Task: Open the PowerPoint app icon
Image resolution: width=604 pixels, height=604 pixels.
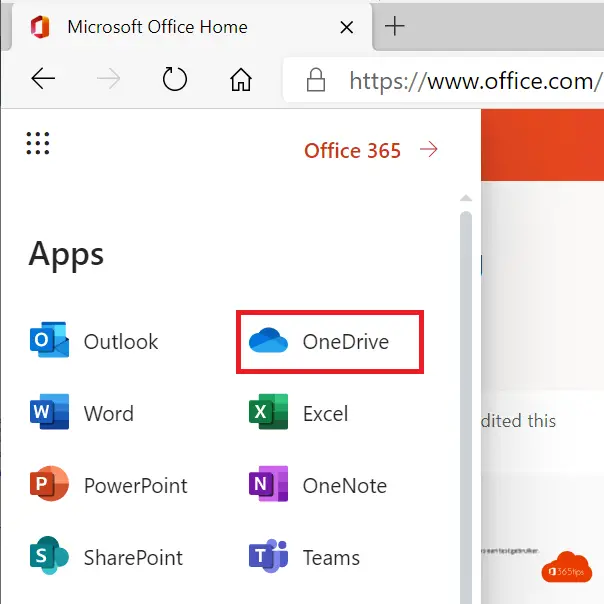Action: (49, 483)
